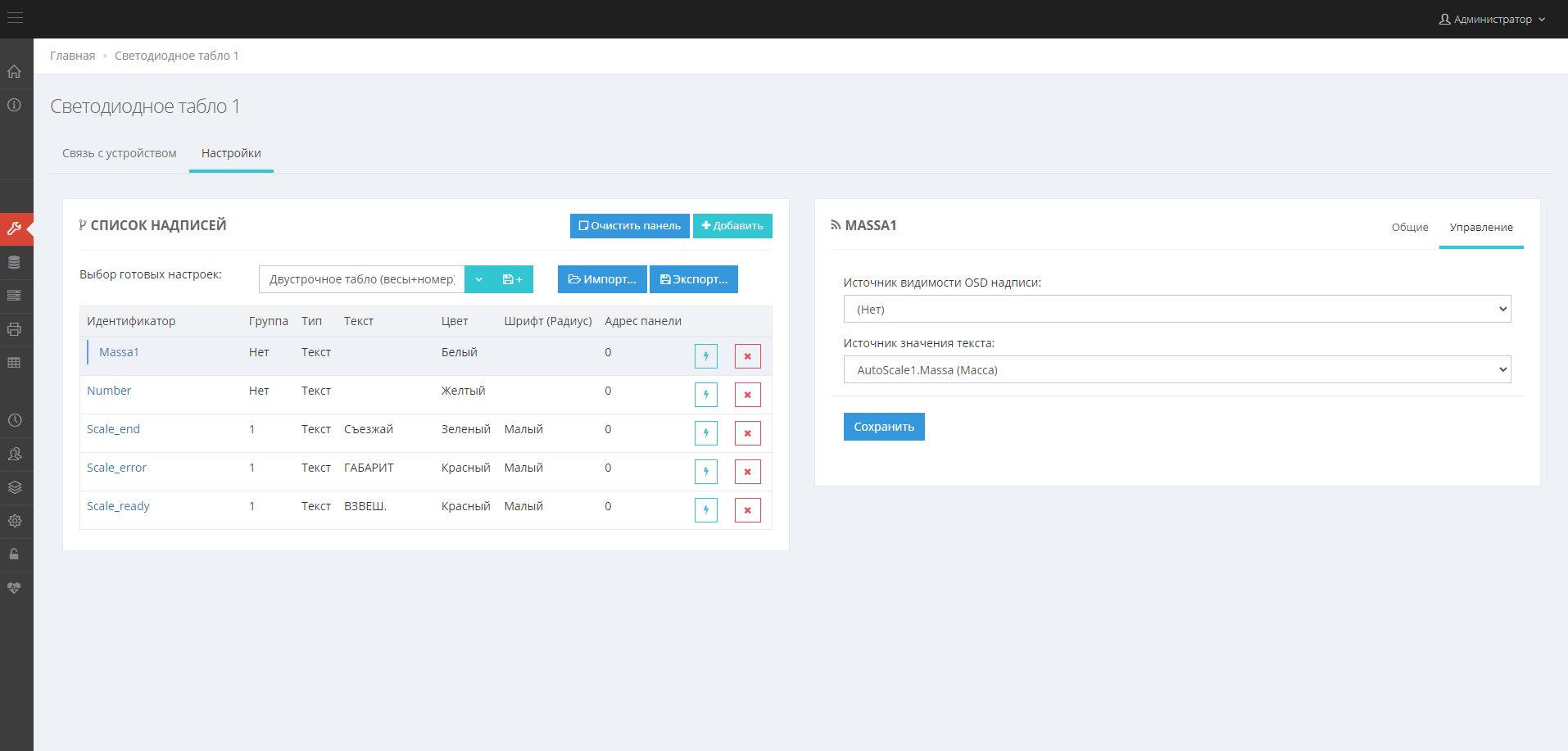The width and height of the screenshot is (1568, 751).
Task: Click the save-preset icon with the plus sign
Action: [513, 279]
